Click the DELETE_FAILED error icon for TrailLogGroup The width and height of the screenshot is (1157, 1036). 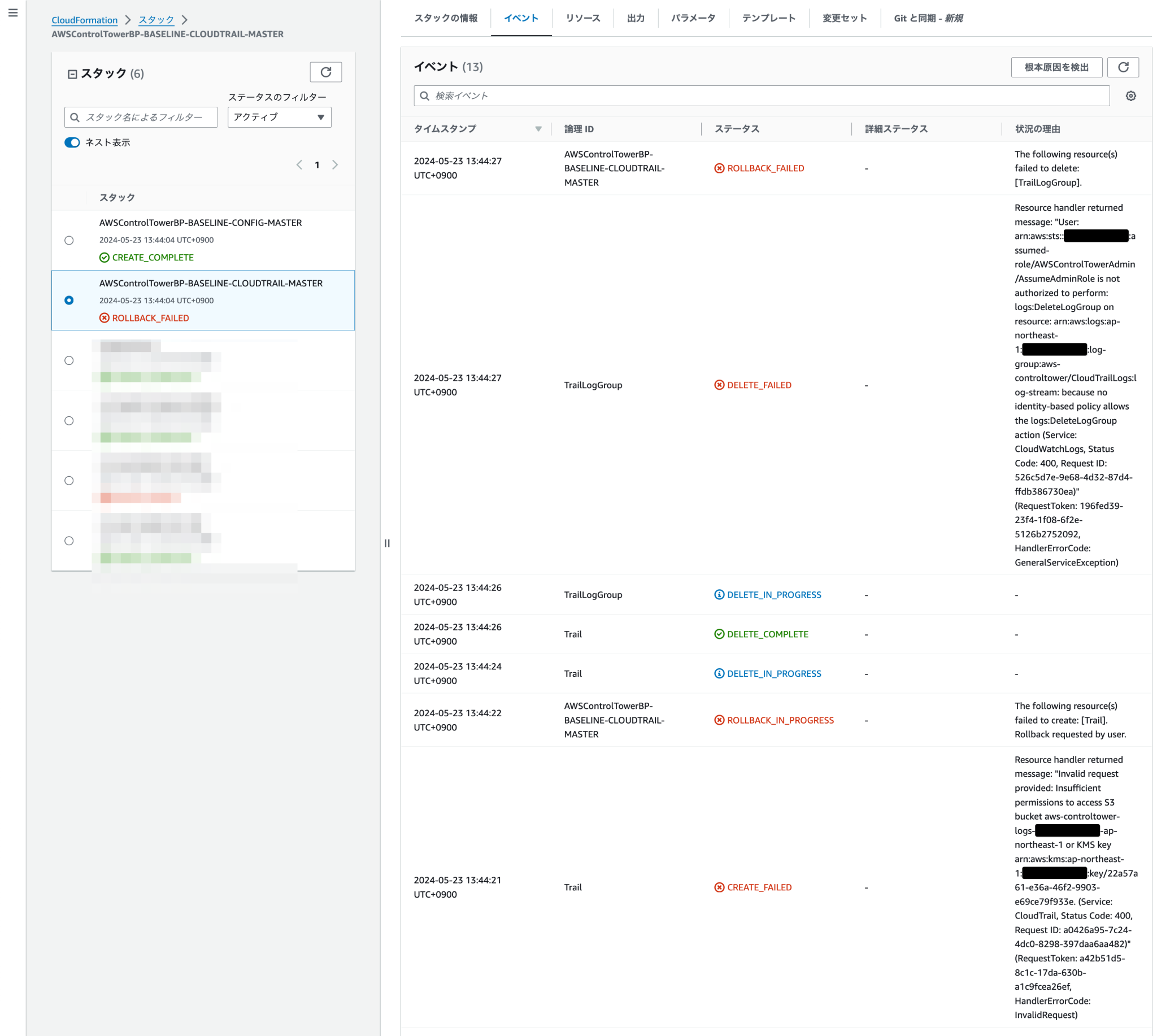pyautogui.click(x=719, y=385)
